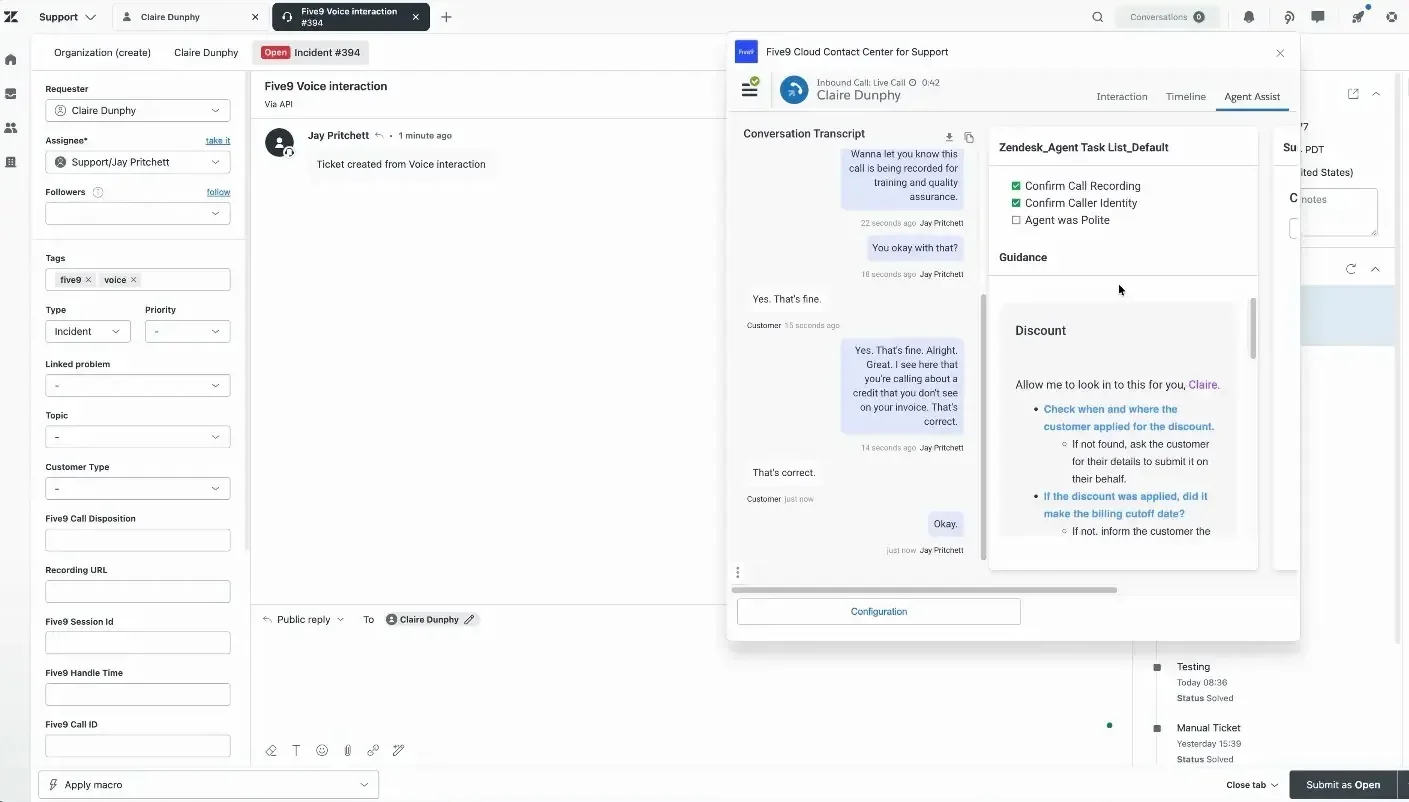1409x802 pixels.
Task: Open the Type Incident dropdown
Action: (x=88, y=331)
